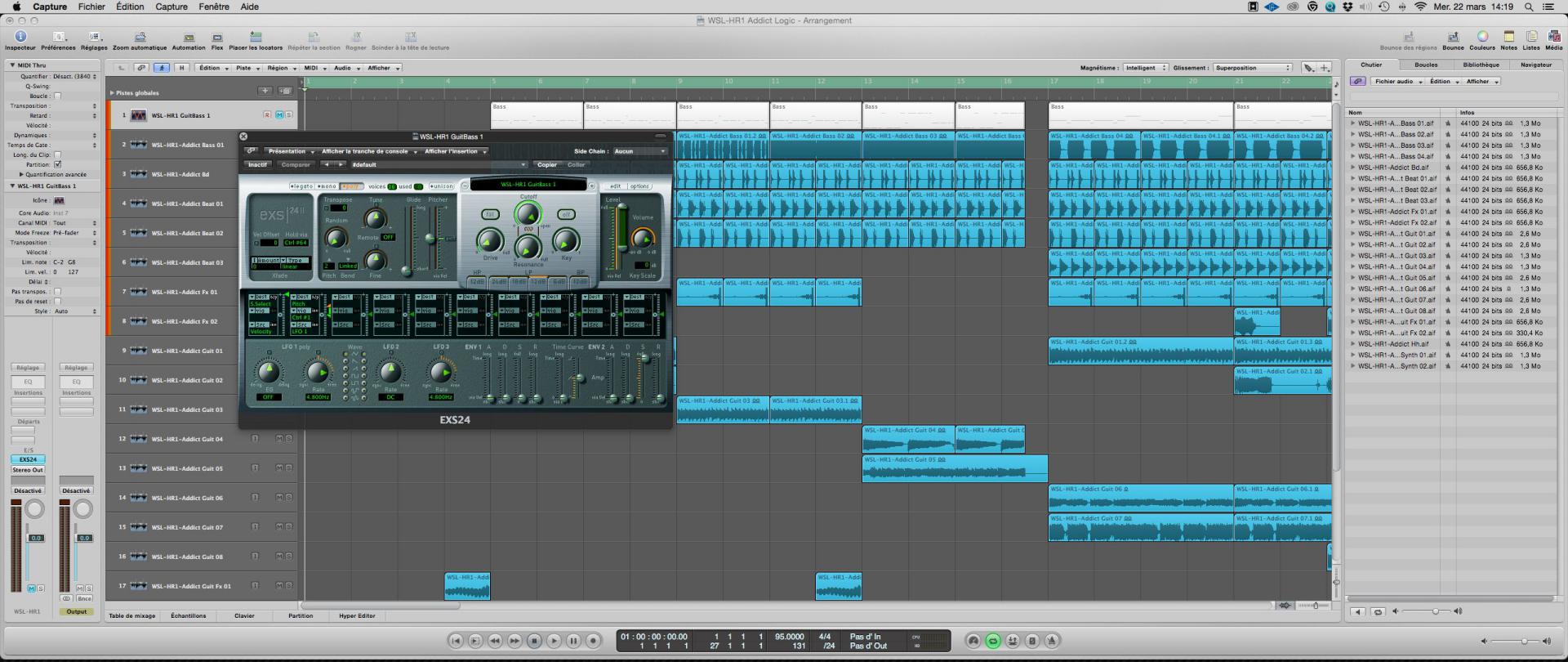Click the Préférences toolbar icon

(x=58, y=37)
